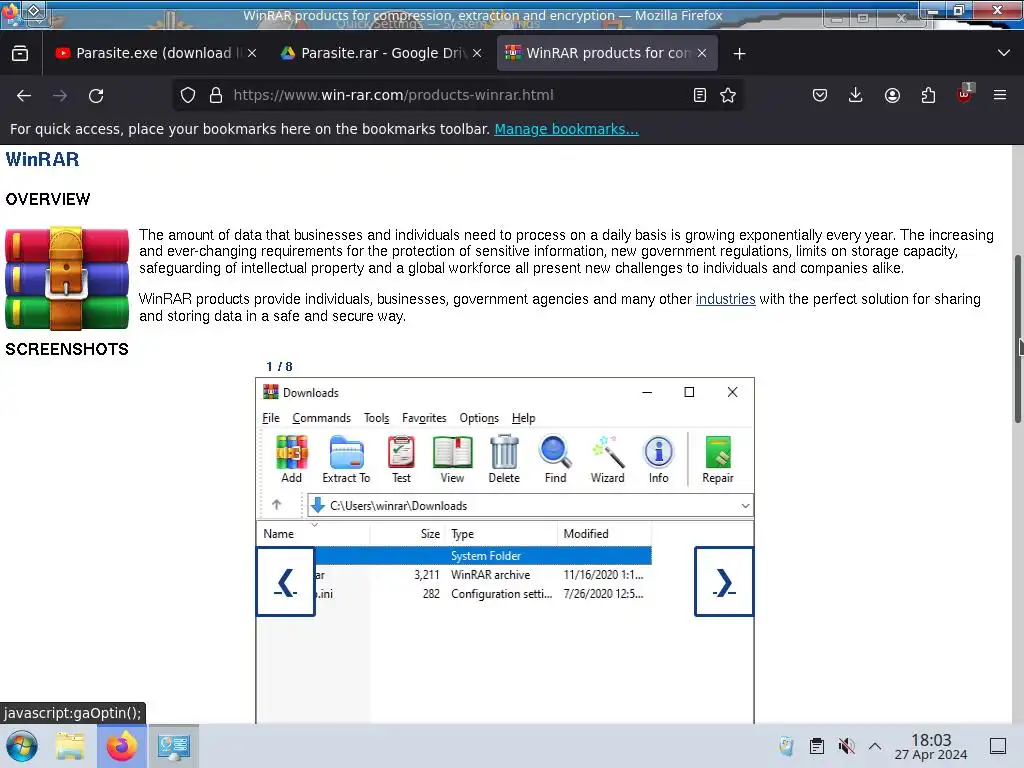This screenshot has width=1024, height=768.
Task: Open the system settings taskbar icon
Action: (x=174, y=746)
